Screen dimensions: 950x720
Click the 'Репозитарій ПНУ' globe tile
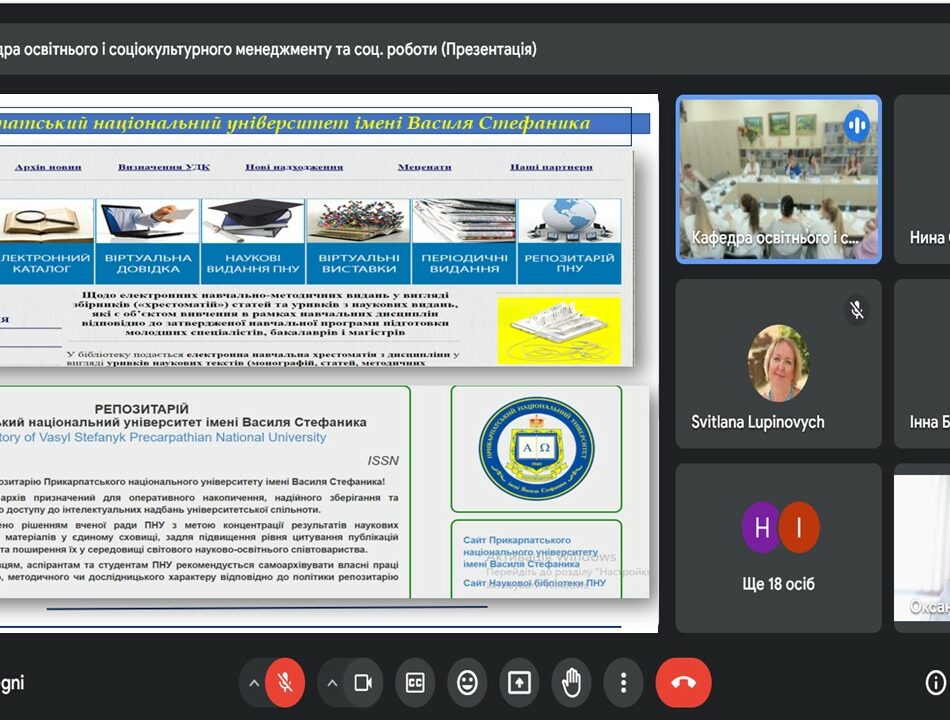[x=569, y=241]
